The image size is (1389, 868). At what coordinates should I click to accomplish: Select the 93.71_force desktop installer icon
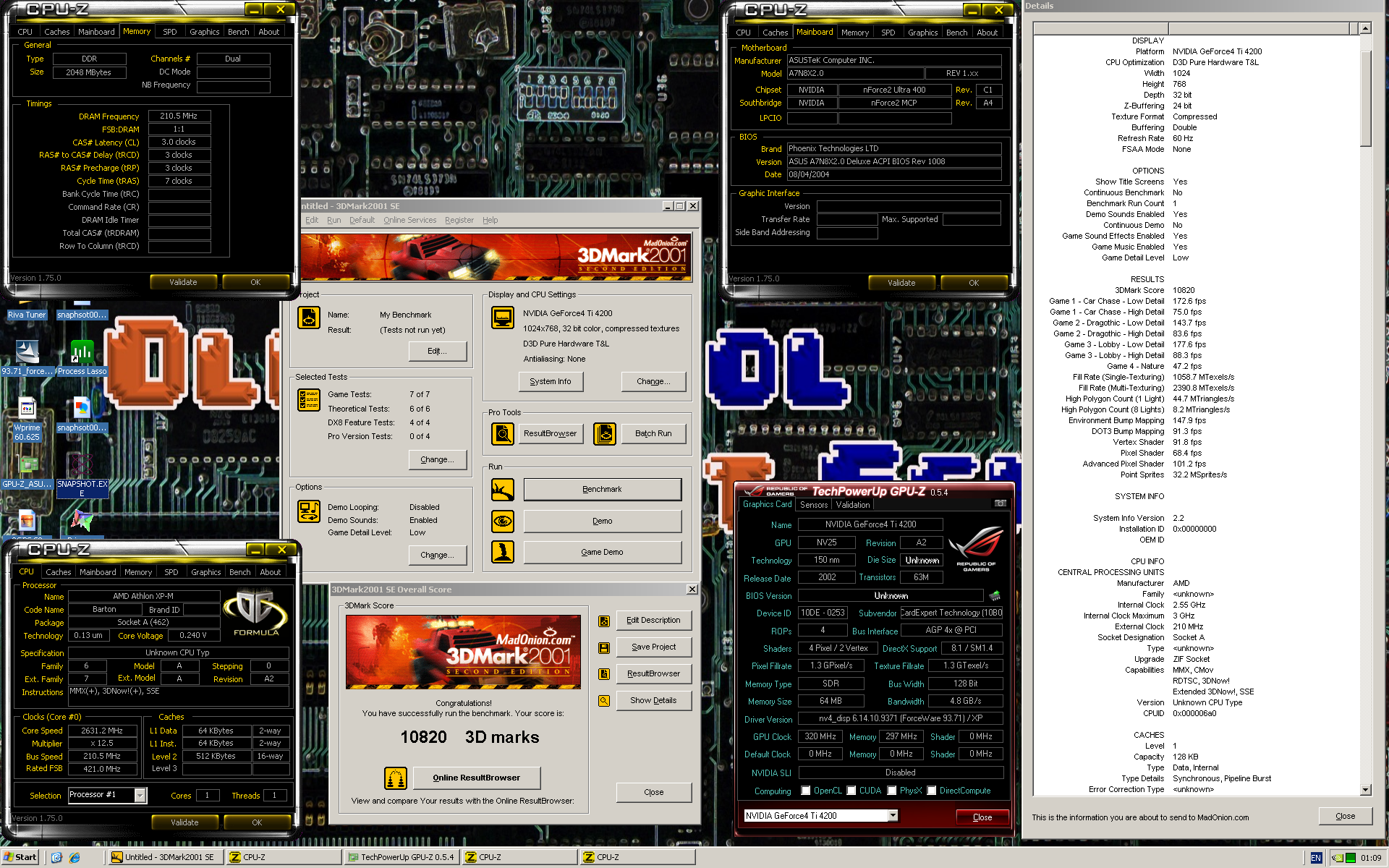(27, 357)
